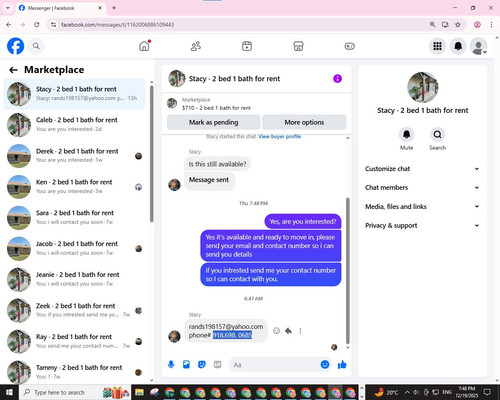
Task: Open Chrome three-dot menu
Action: pyautogui.click(x=491, y=24)
